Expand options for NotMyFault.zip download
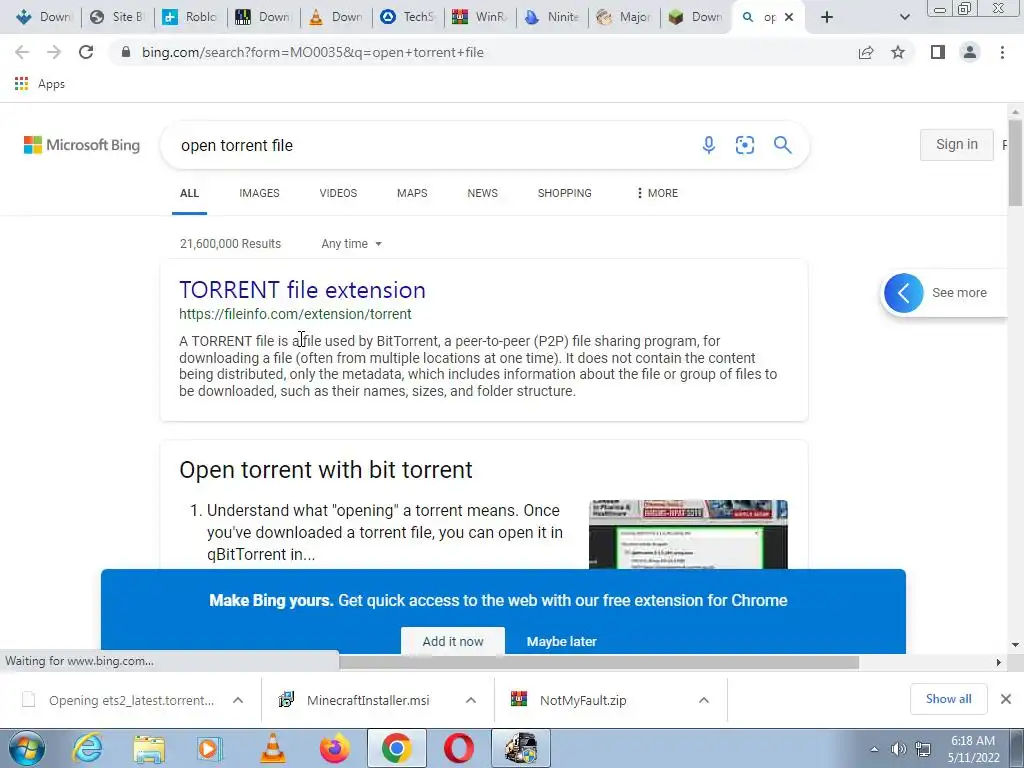 (x=703, y=700)
